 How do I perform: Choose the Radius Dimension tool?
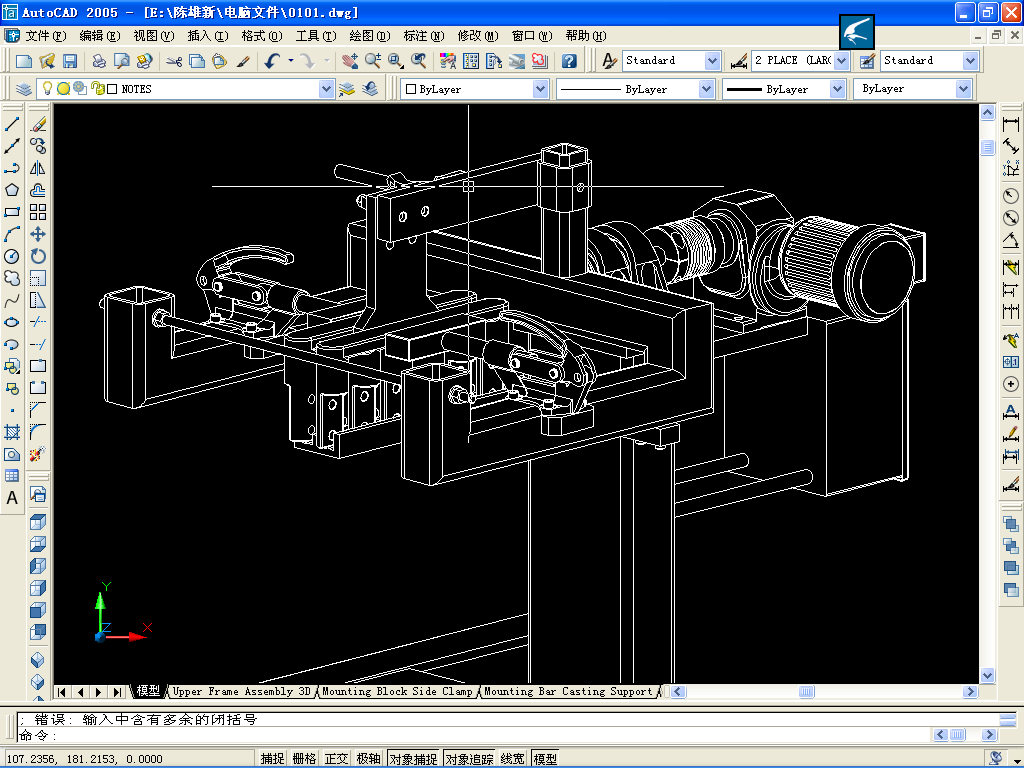1011,196
